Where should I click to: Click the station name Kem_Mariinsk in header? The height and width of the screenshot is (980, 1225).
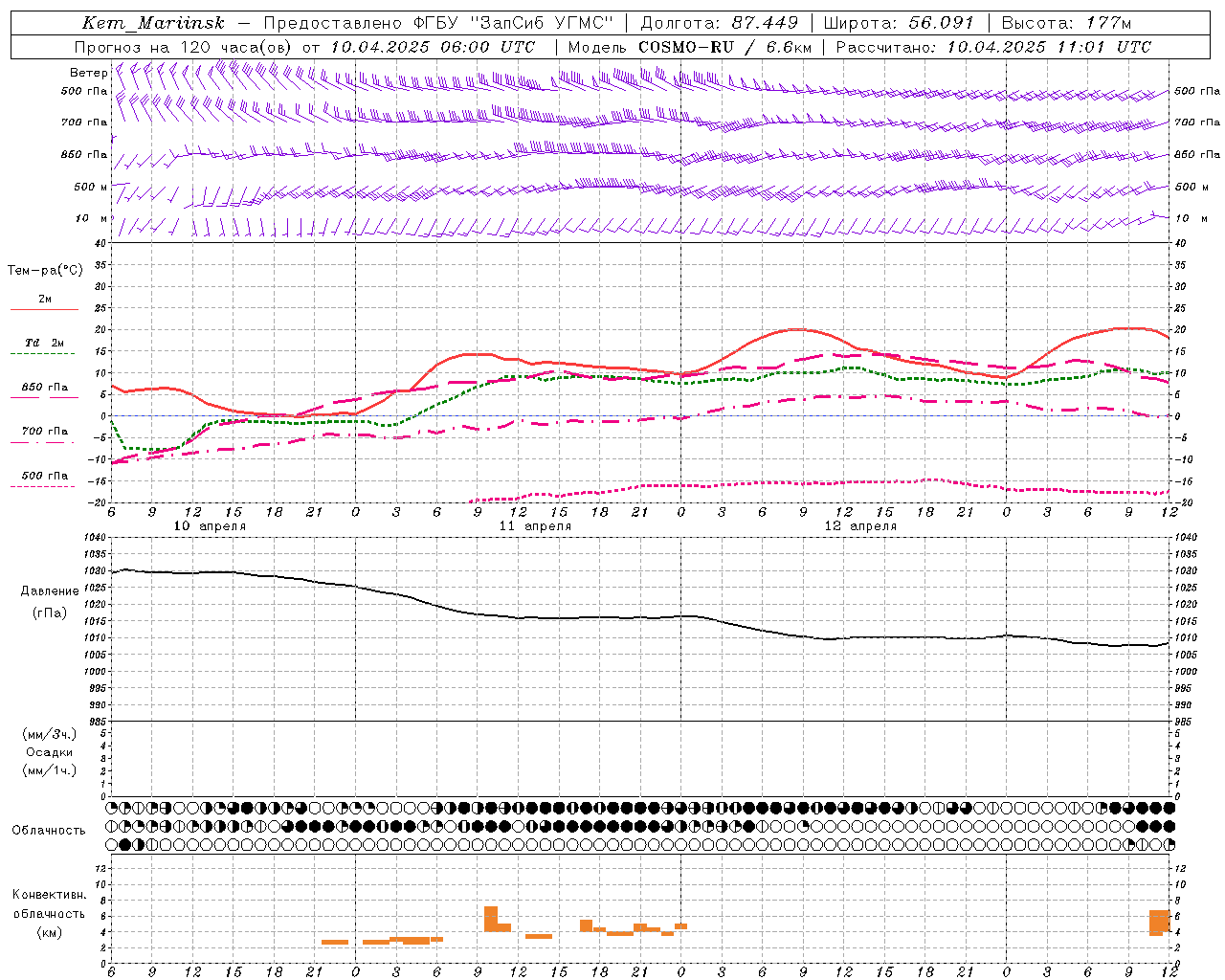(x=153, y=23)
